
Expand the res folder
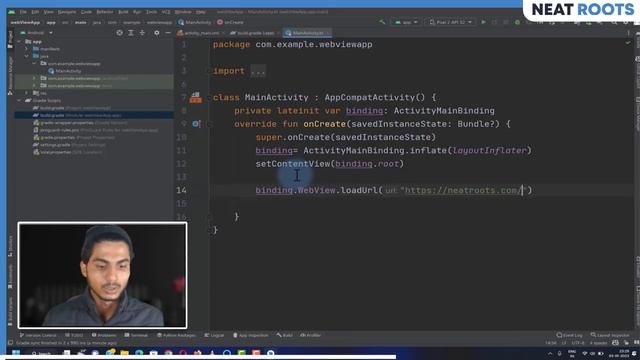(x=27, y=93)
